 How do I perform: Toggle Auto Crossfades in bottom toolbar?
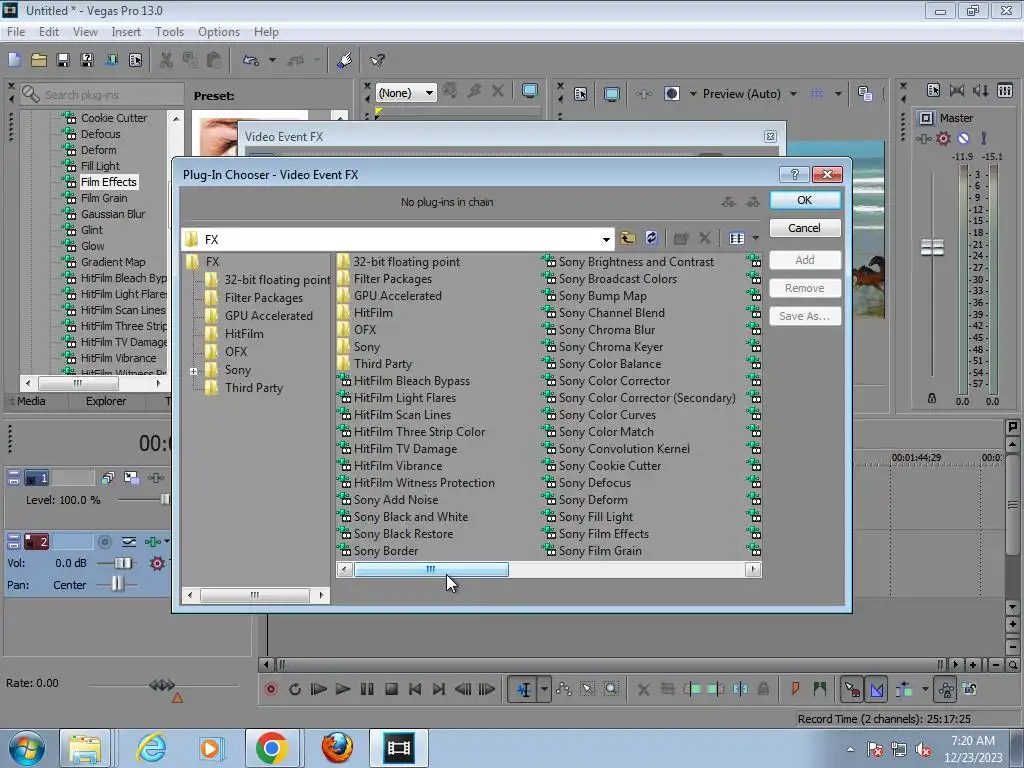click(x=876, y=689)
